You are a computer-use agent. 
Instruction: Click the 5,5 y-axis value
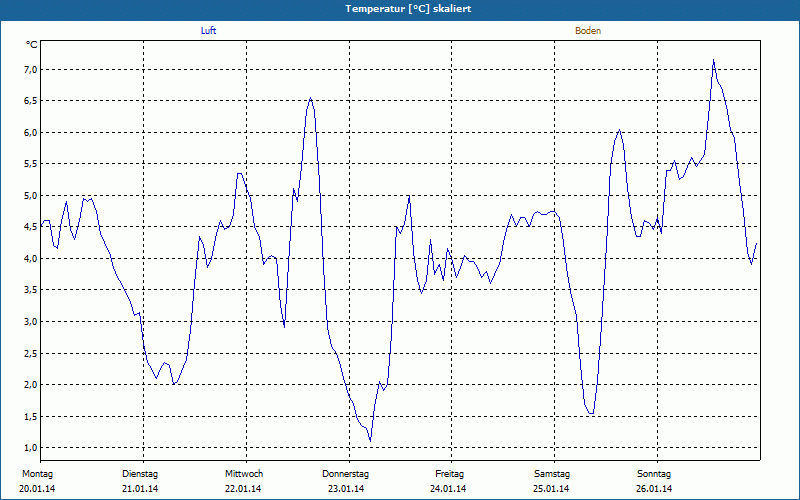32,164
